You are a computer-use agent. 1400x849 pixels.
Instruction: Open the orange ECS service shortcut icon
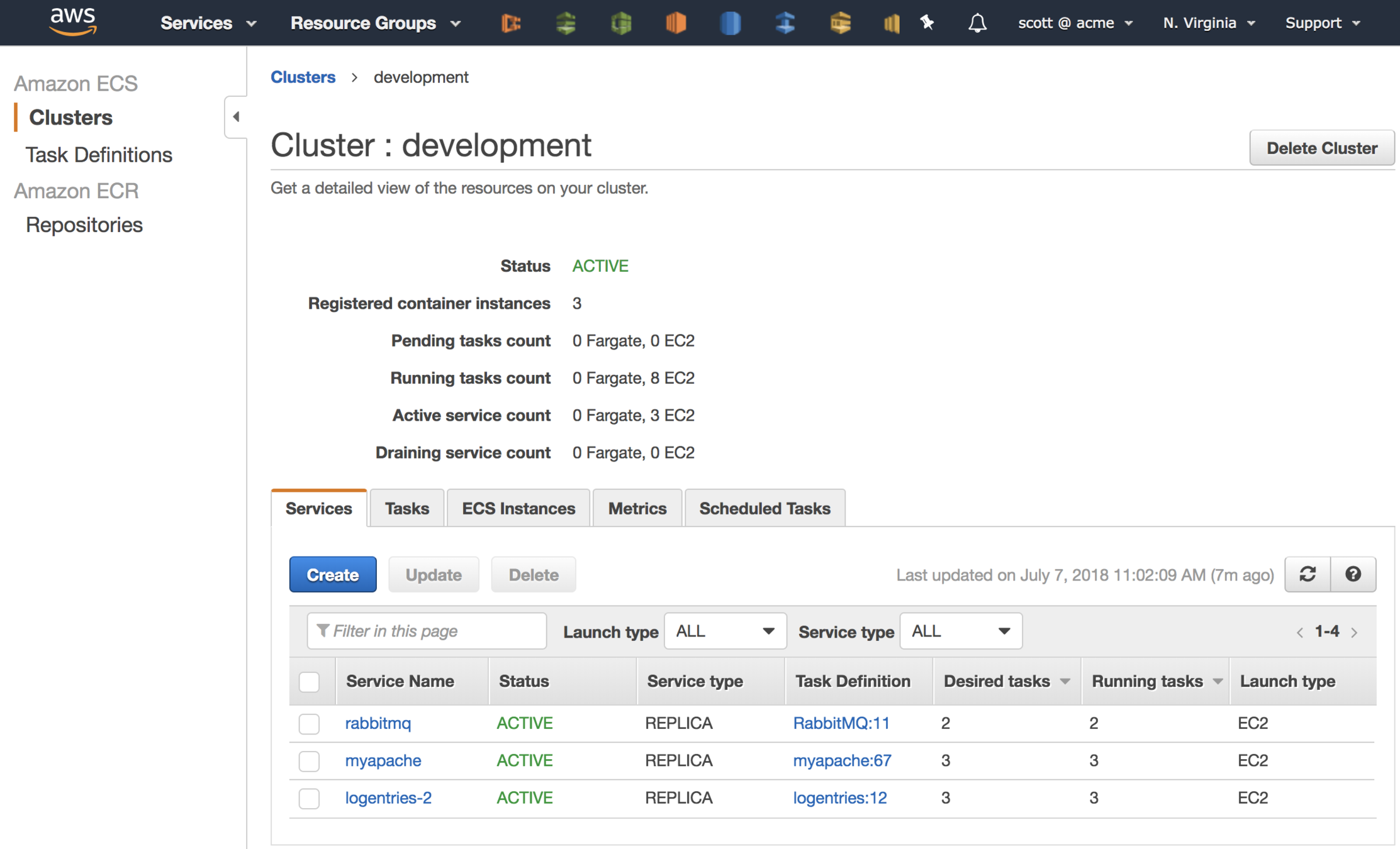coord(511,23)
